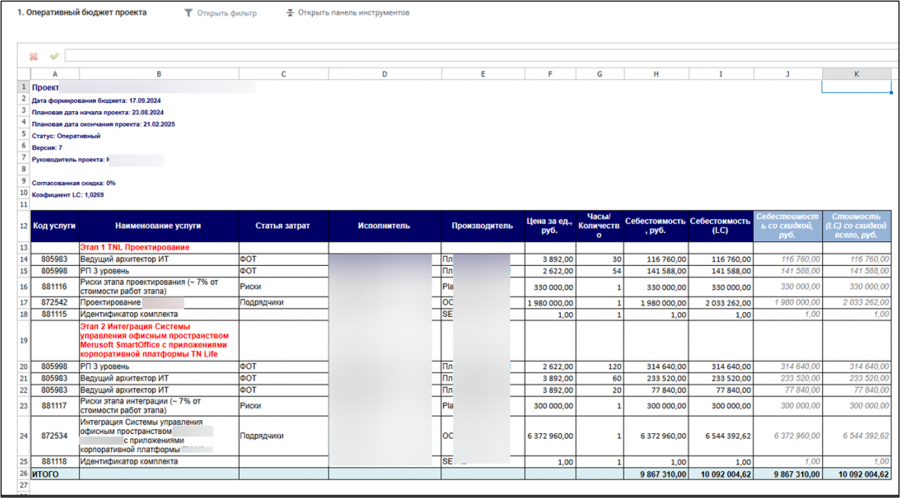Screen dimensions: 900x498
Task: Click 'Наименование услуги' header cell
Action: [158, 225]
